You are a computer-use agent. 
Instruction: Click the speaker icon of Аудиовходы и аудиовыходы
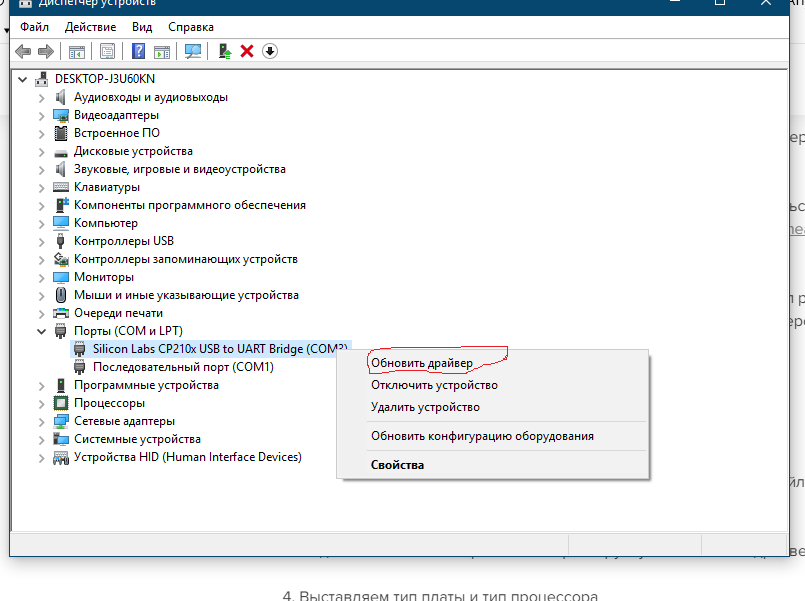[x=61, y=97]
